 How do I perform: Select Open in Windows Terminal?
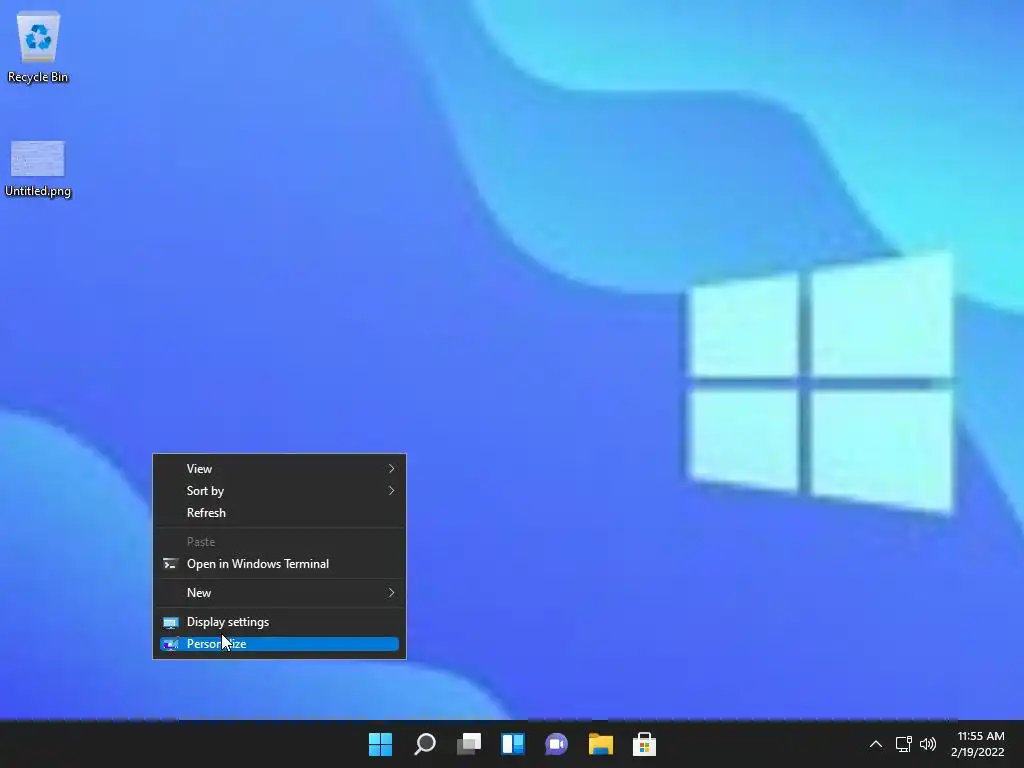tap(280, 564)
